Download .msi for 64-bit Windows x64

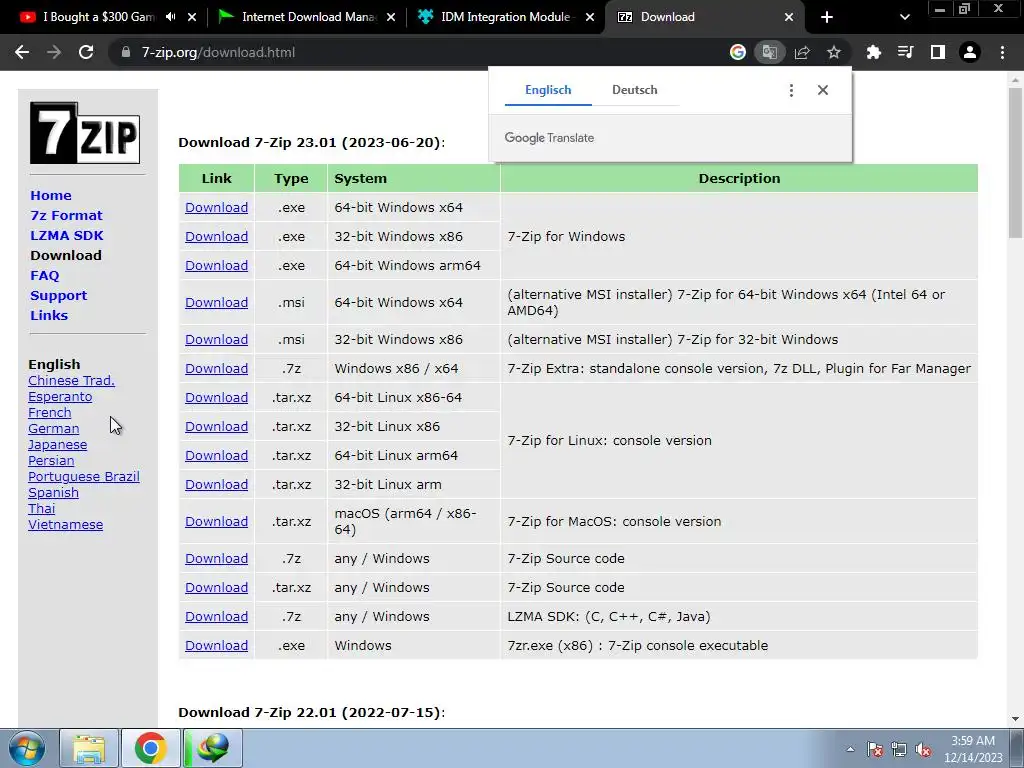(216, 302)
